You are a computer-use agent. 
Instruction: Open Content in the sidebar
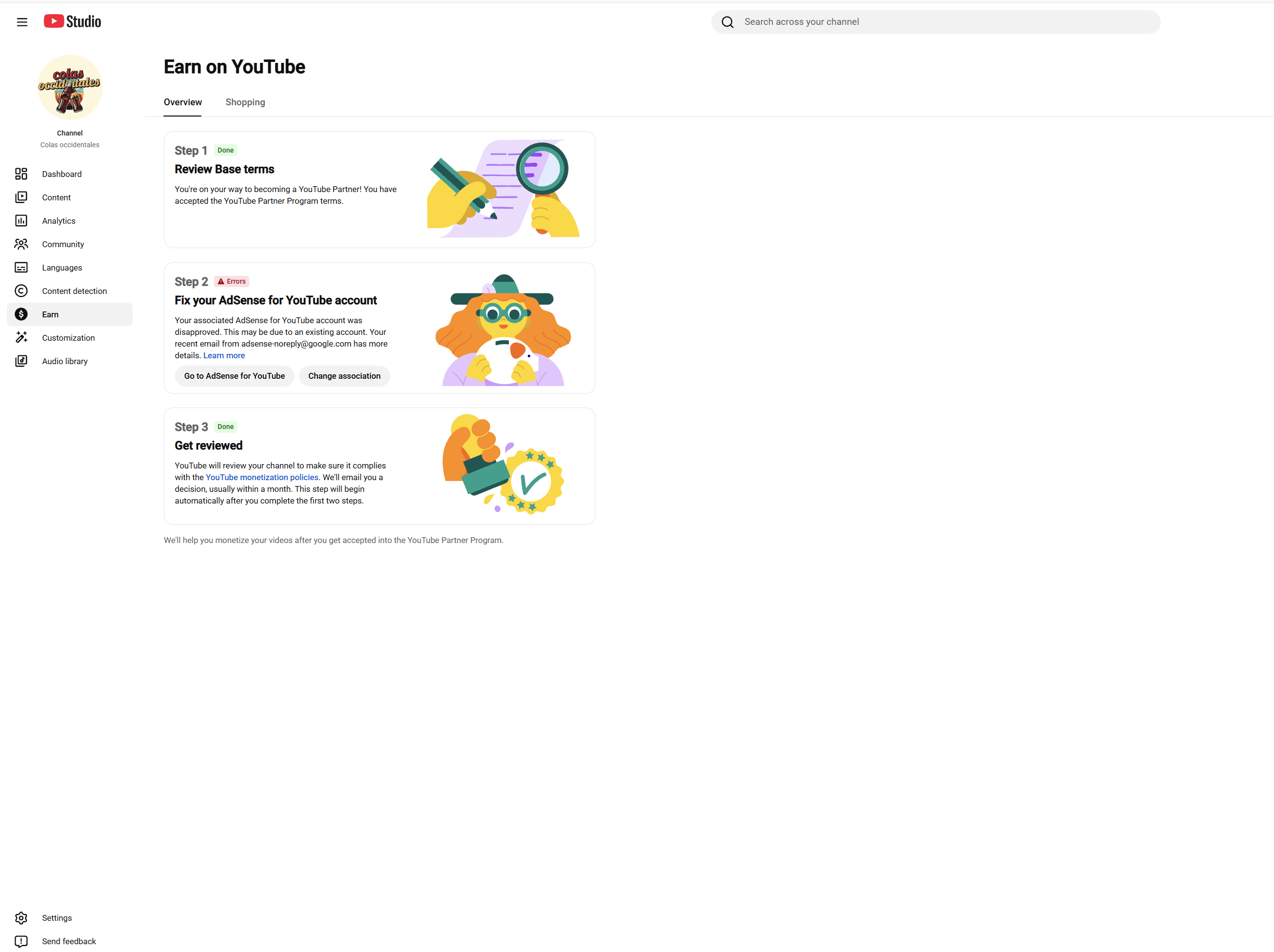(70, 197)
